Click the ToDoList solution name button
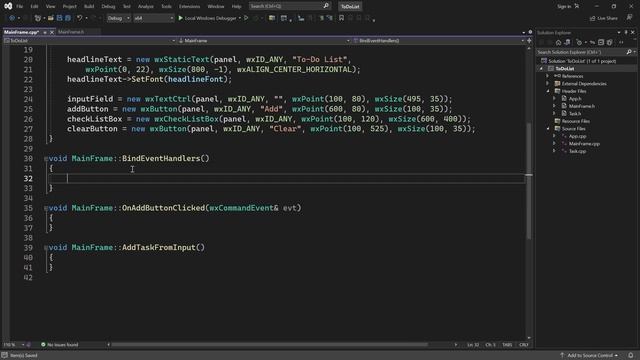The image size is (640, 360). point(350,7)
